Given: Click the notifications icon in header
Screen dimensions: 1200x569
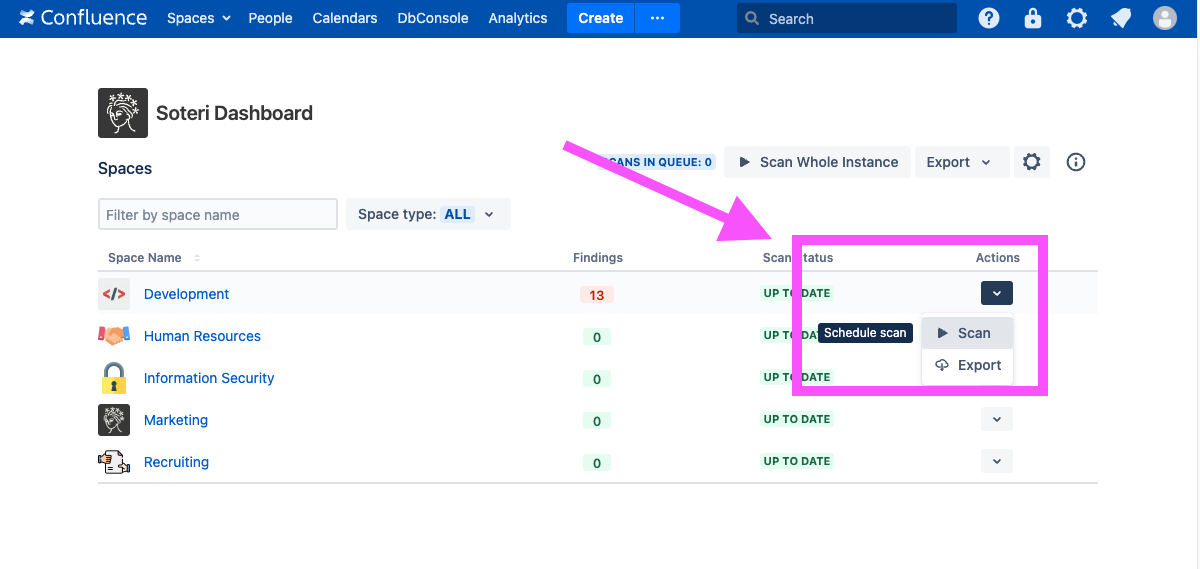Looking at the screenshot, I should click(x=1121, y=18).
